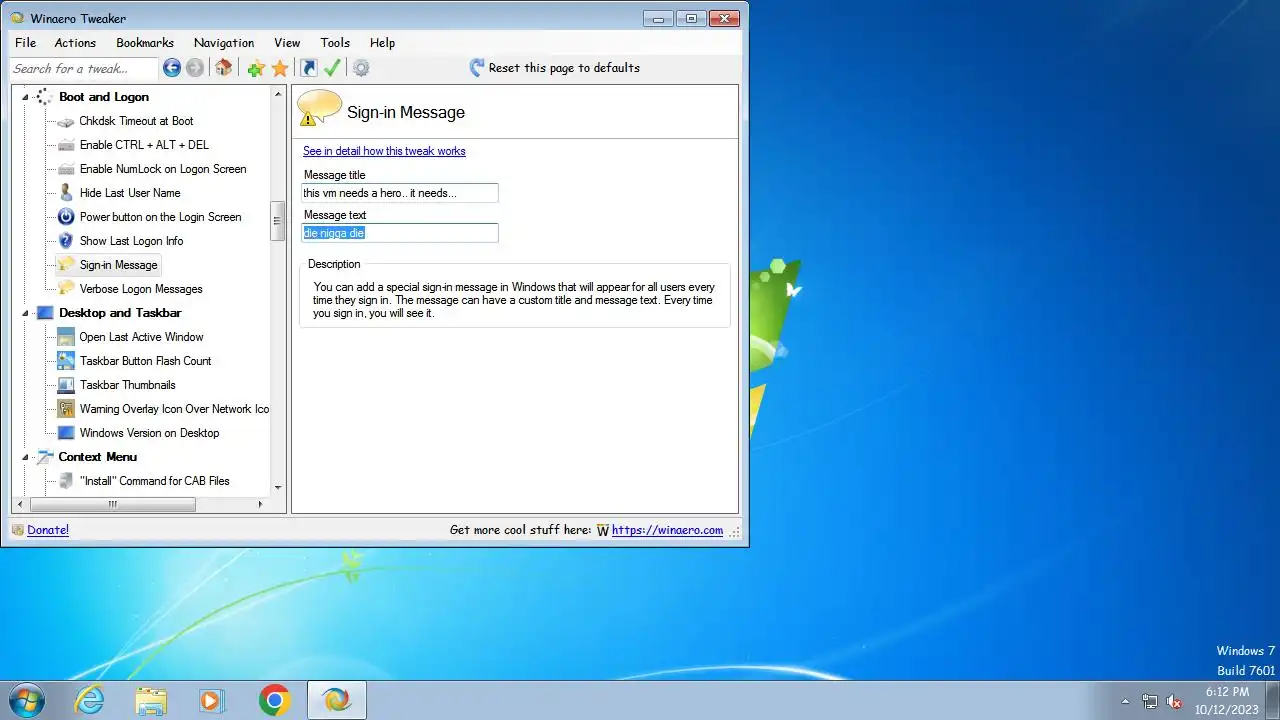Screen dimensions: 1280x720
Task: Click the Taskbar Thumbnails icon
Action: coord(66,385)
